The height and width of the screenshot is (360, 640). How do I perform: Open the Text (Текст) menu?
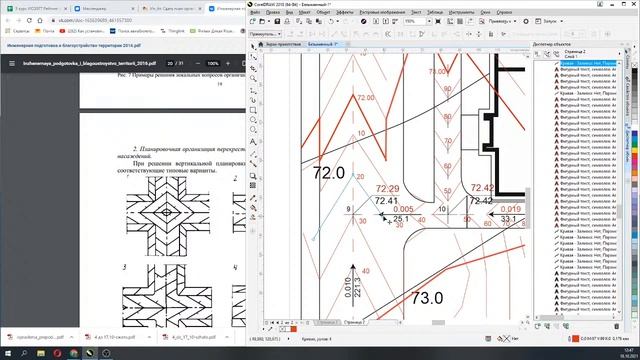click(x=416, y=12)
